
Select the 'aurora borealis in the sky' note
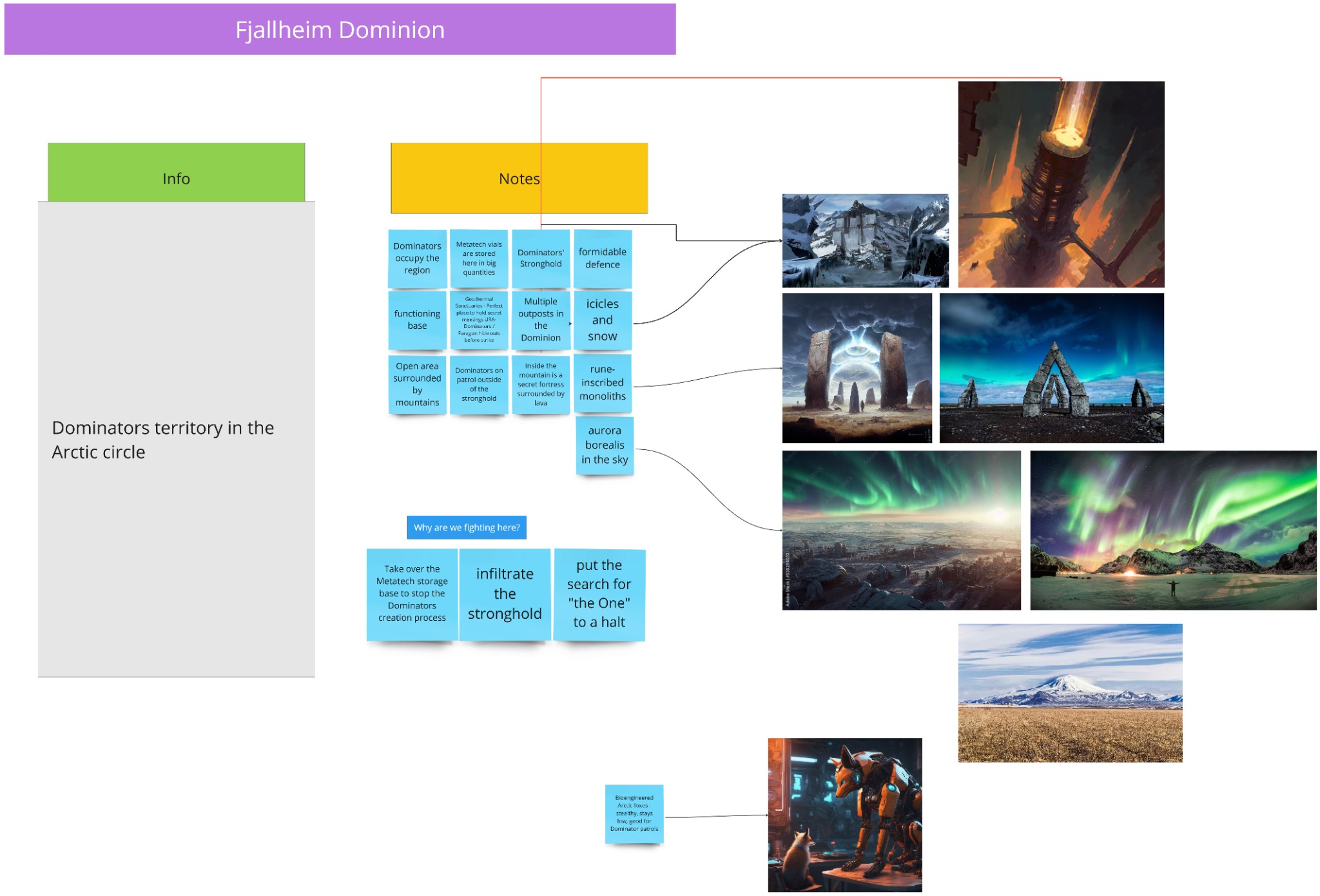pos(604,445)
